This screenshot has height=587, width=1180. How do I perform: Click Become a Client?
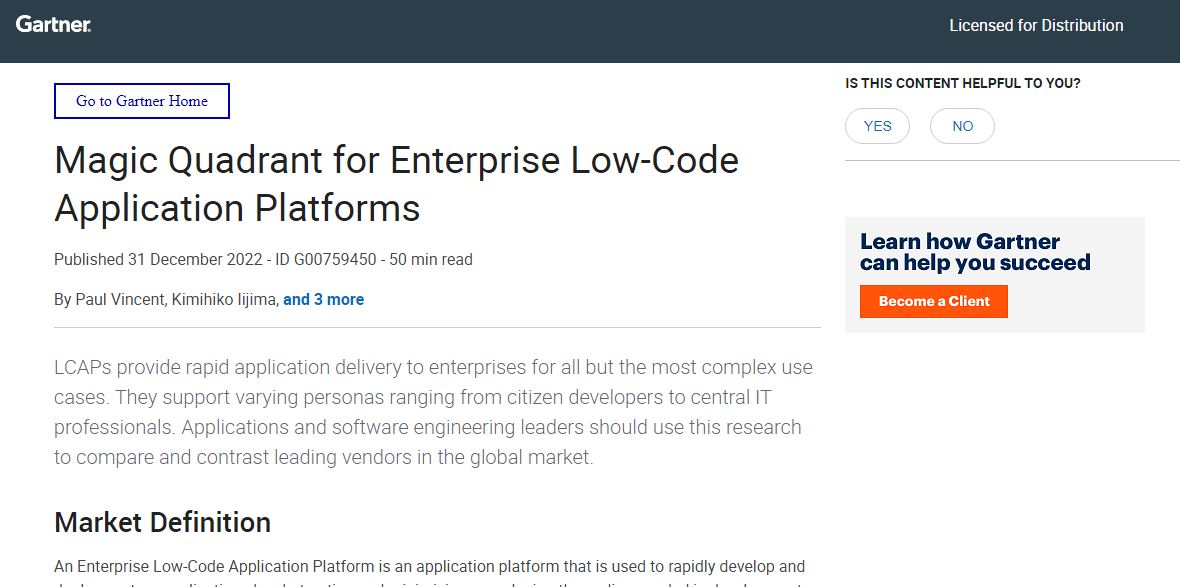tap(932, 301)
